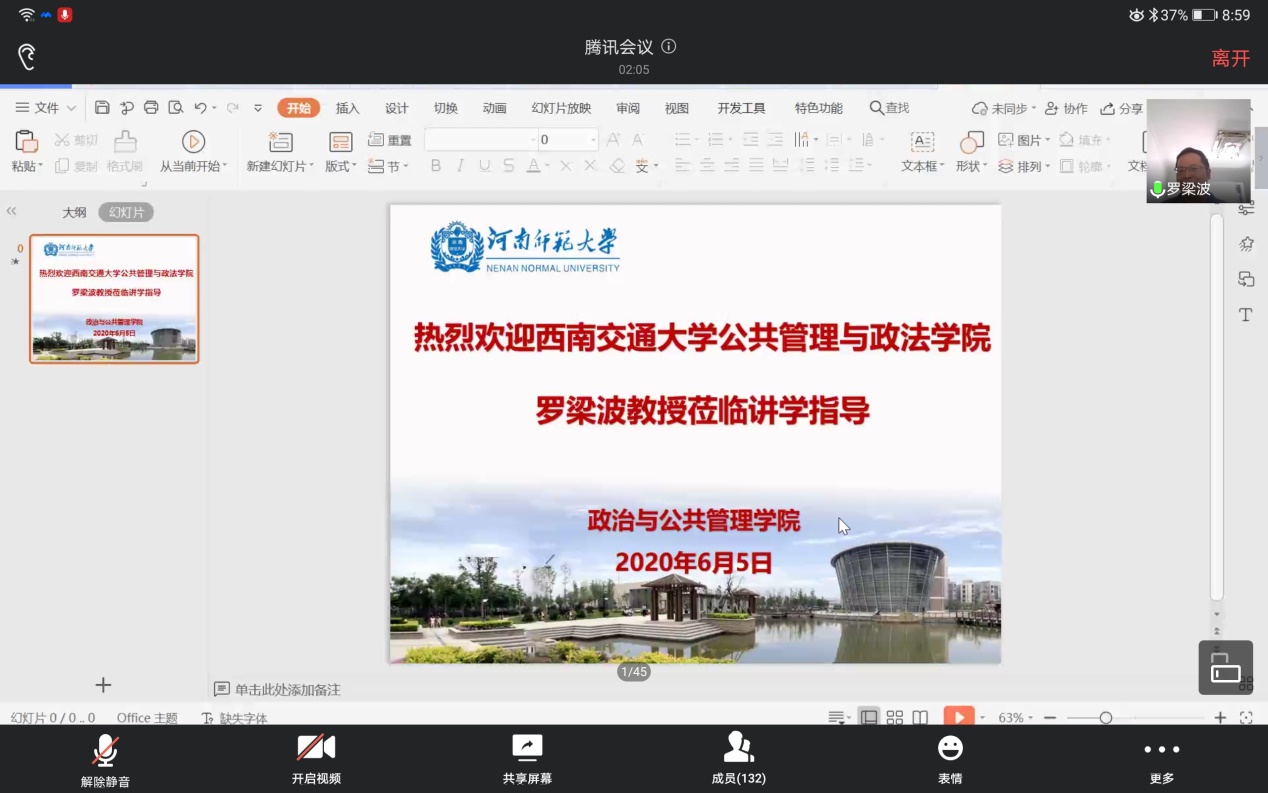Screen dimensions: 1268x793
Task: Click 单击此处添加备注 notes field
Action: (x=287, y=689)
